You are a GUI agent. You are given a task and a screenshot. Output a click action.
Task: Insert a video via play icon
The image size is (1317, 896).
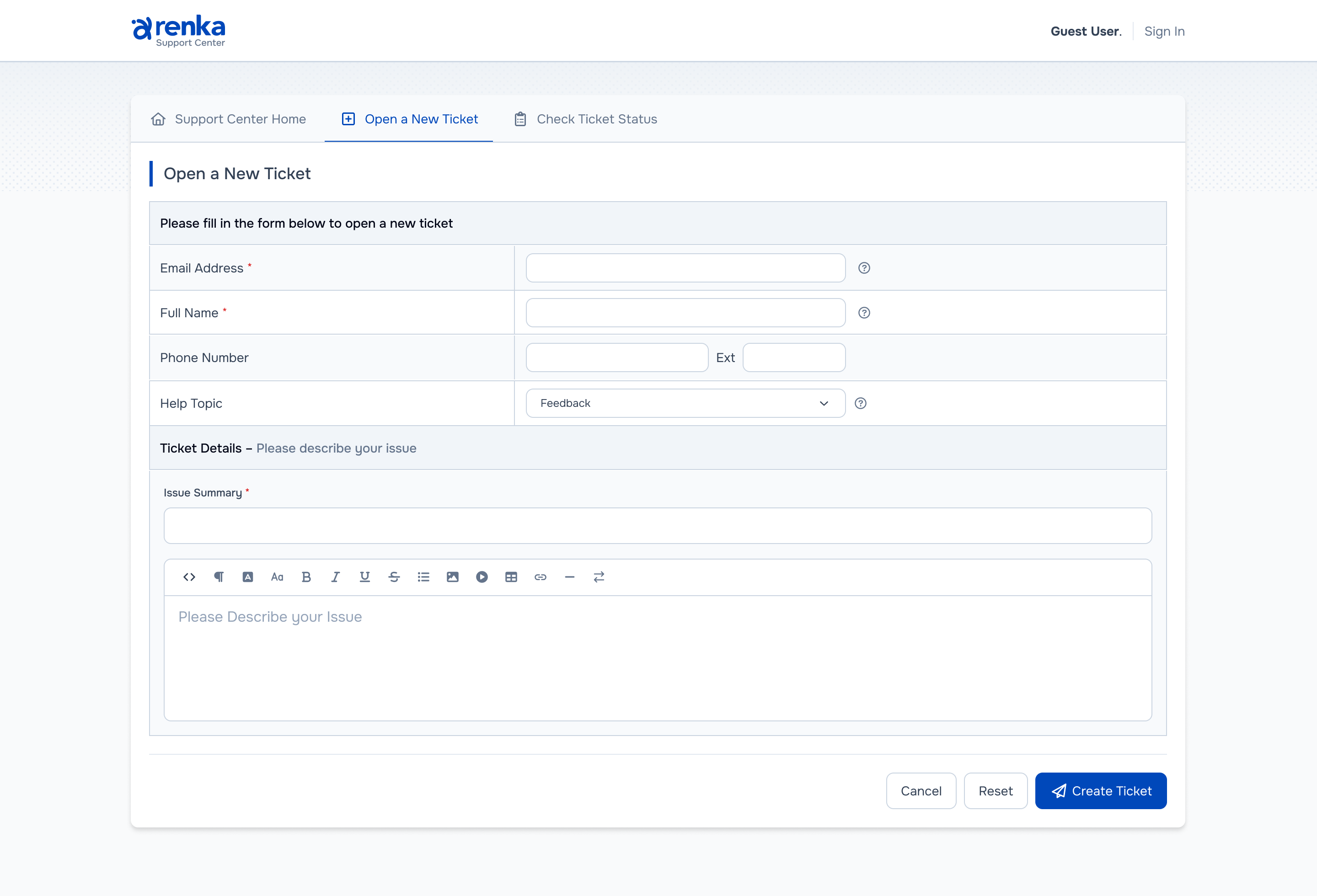[x=482, y=577]
